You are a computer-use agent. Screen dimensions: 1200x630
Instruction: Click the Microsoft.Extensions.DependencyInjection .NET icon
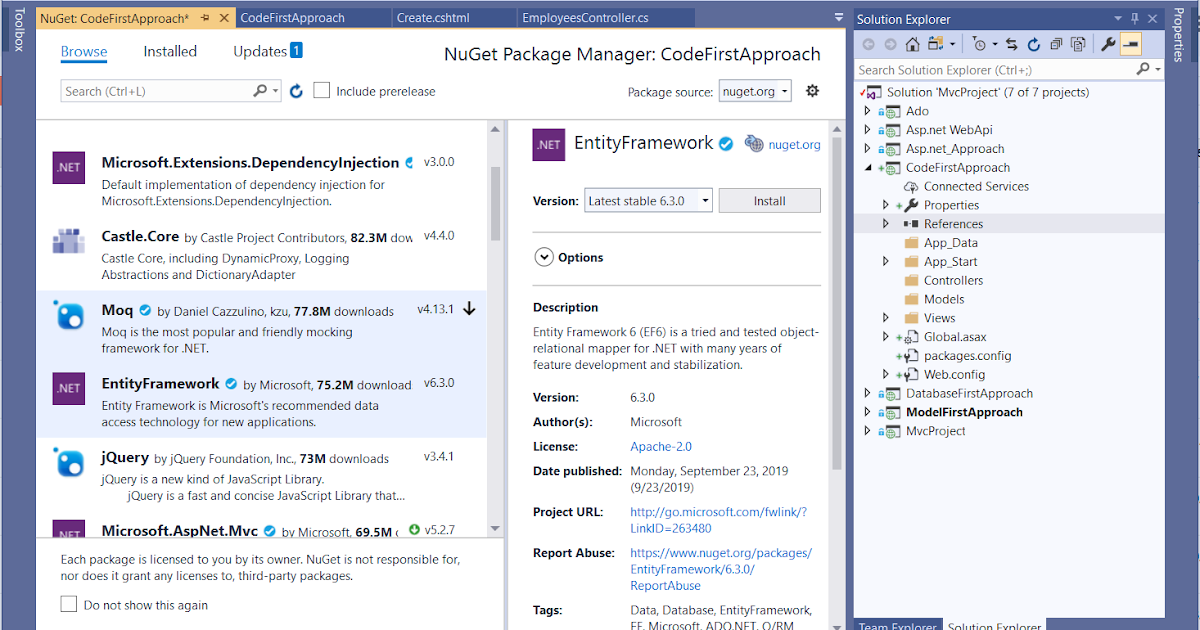68,167
